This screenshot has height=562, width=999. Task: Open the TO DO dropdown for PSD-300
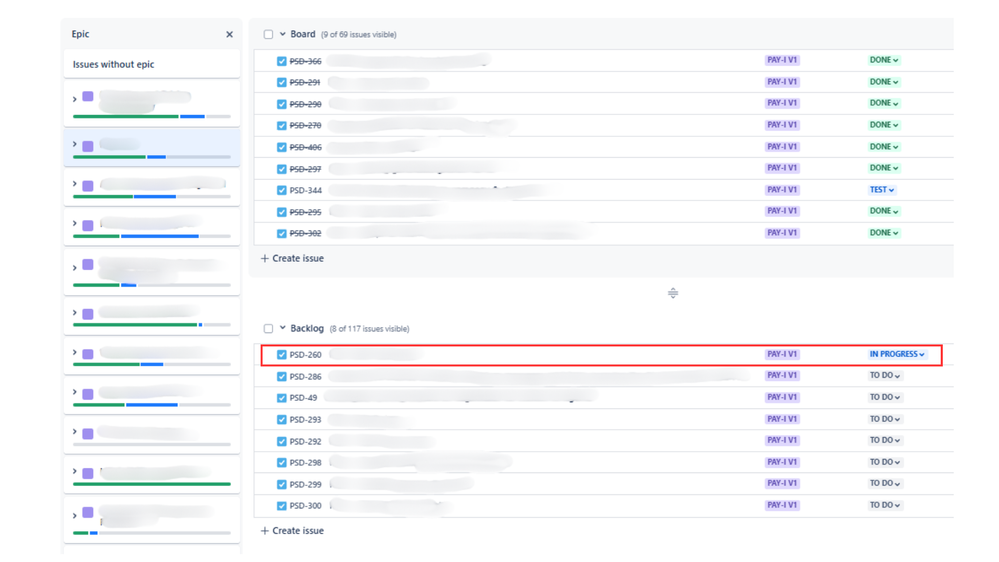point(885,505)
